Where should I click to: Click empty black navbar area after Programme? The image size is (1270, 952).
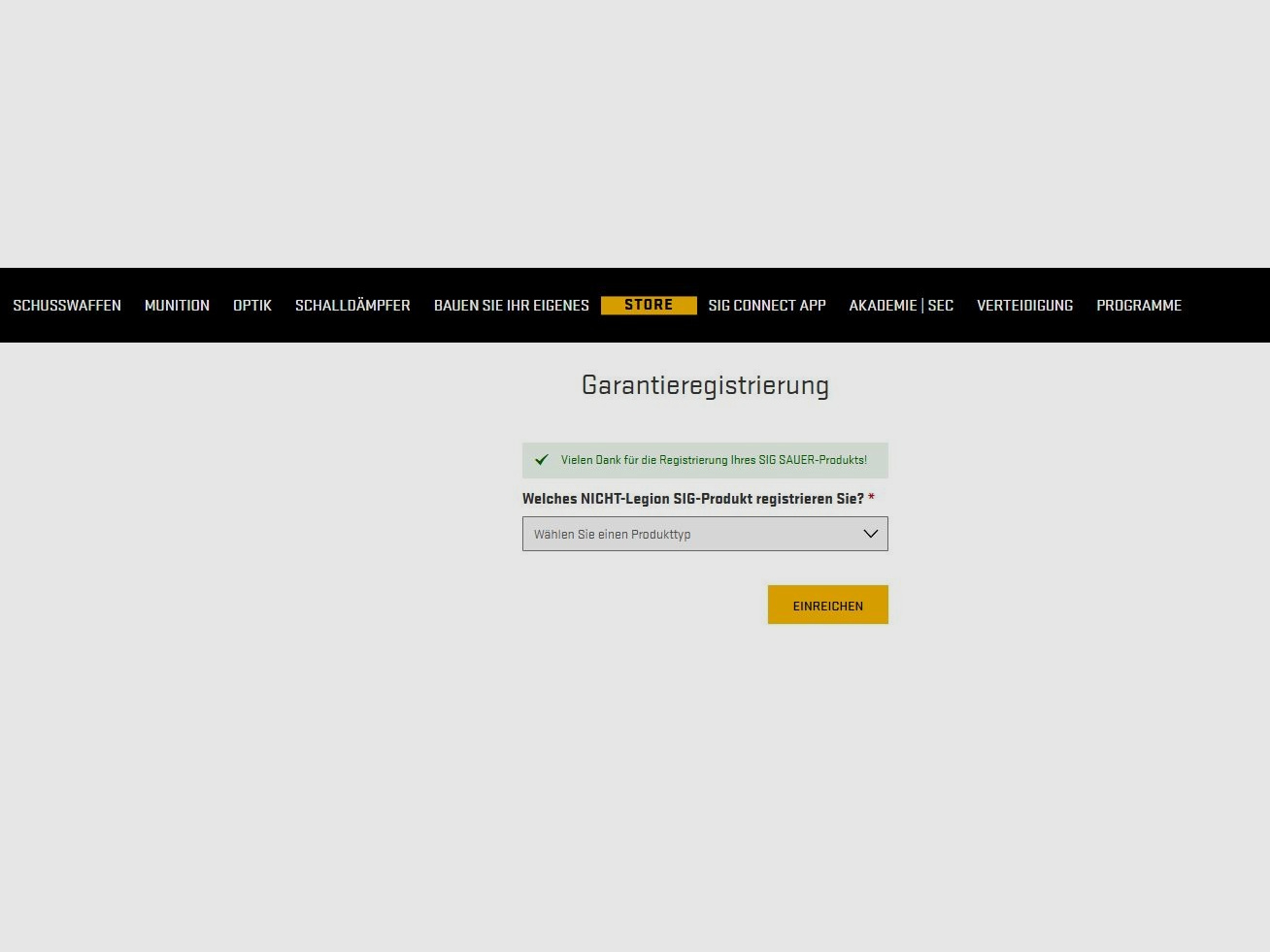tap(1228, 306)
